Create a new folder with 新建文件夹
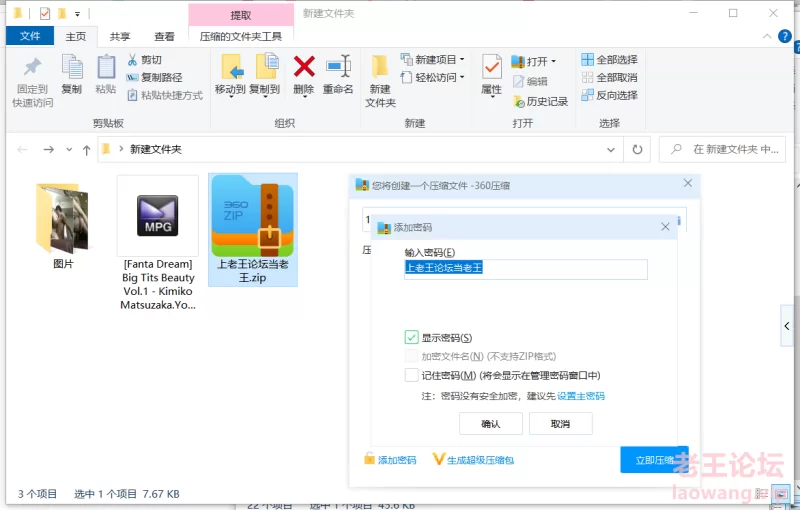The height and width of the screenshot is (510, 800). coord(380,82)
